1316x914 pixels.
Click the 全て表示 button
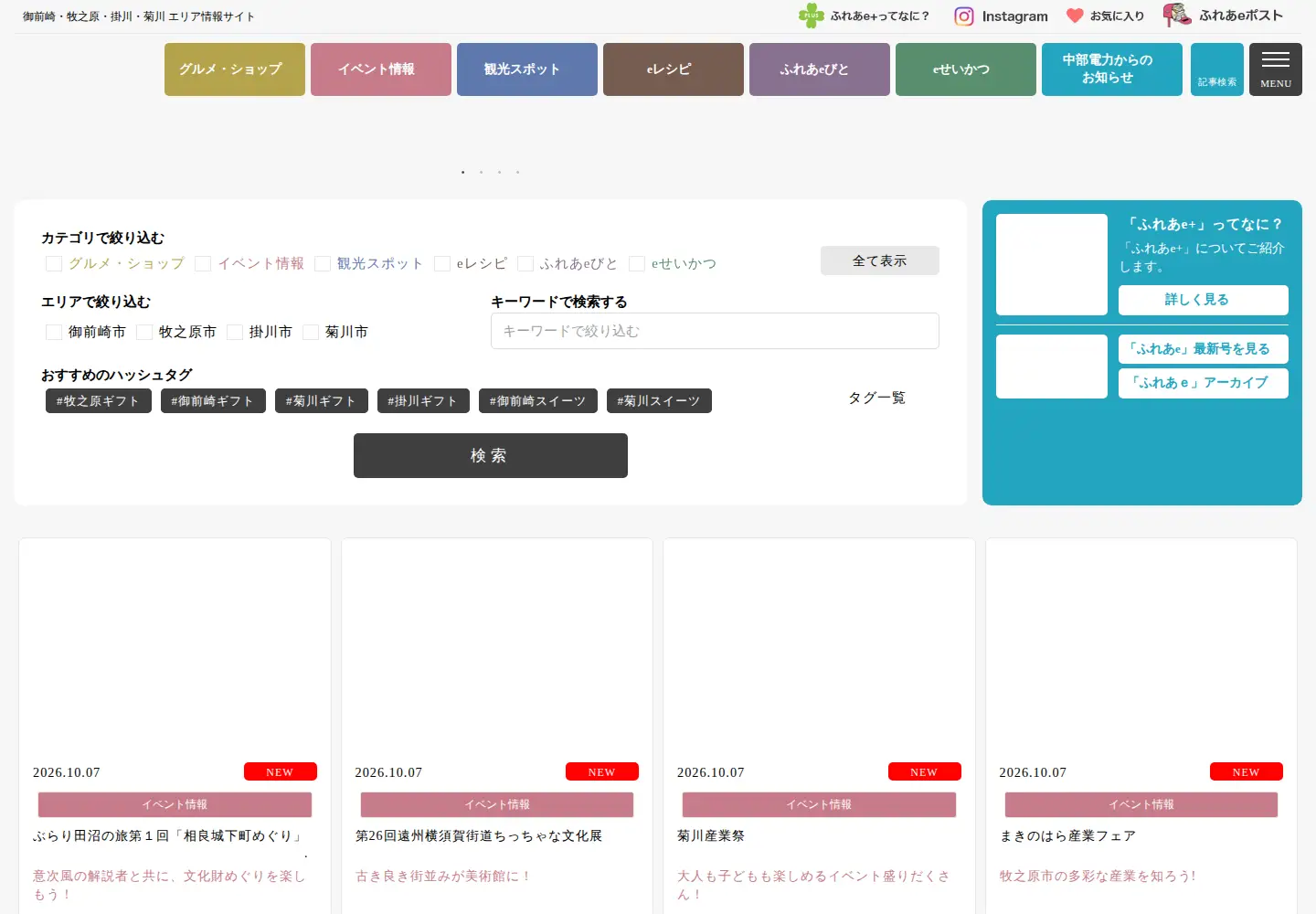880,260
